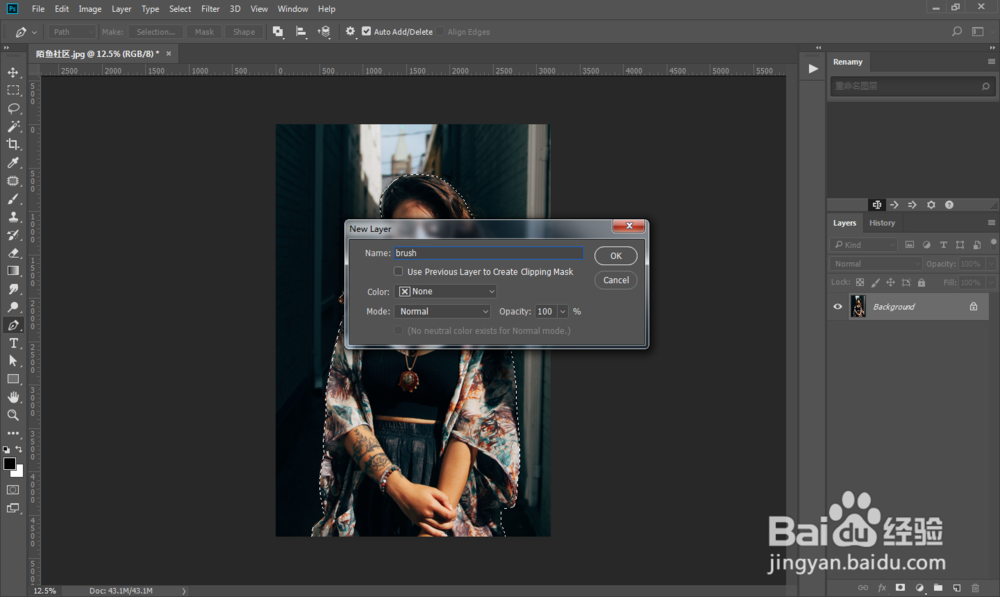Open the Opacity arrow in New Layer dialog
The height and width of the screenshot is (597, 1000).
pyautogui.click(x=562, y=311)
